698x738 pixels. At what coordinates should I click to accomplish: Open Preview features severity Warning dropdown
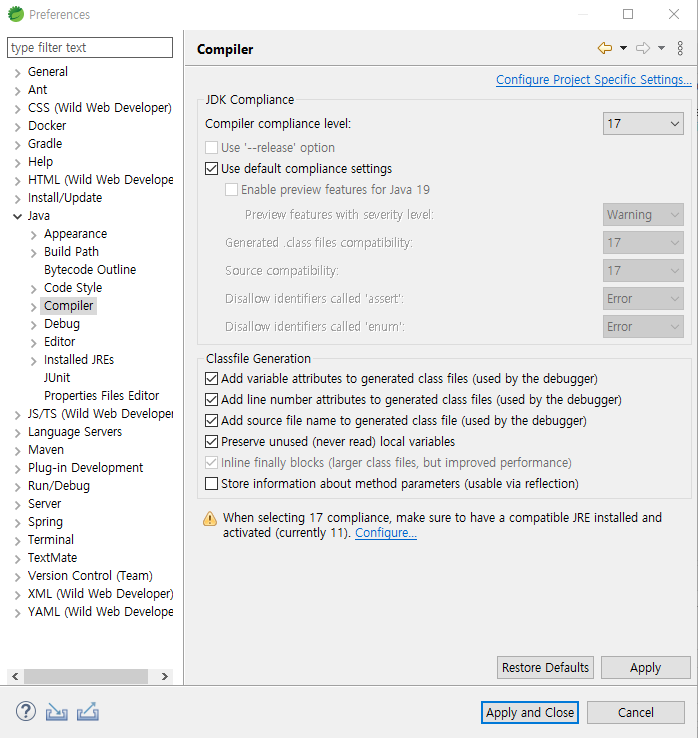643,215
